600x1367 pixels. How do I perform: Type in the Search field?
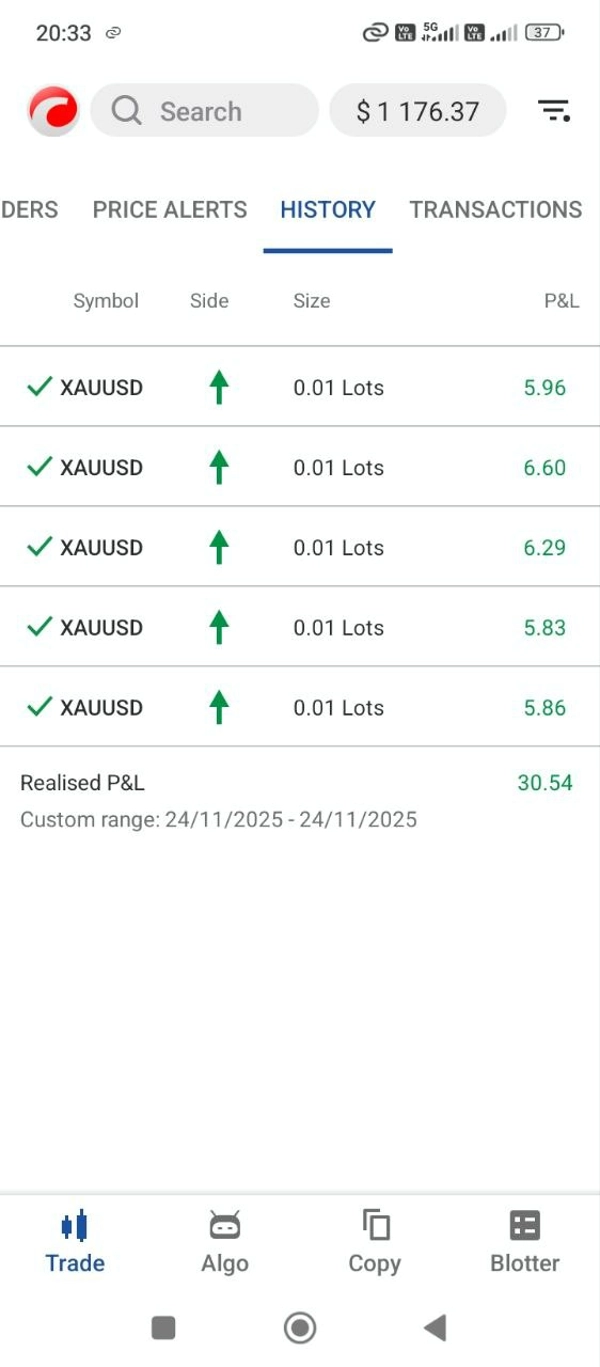[x=220, y=111]
